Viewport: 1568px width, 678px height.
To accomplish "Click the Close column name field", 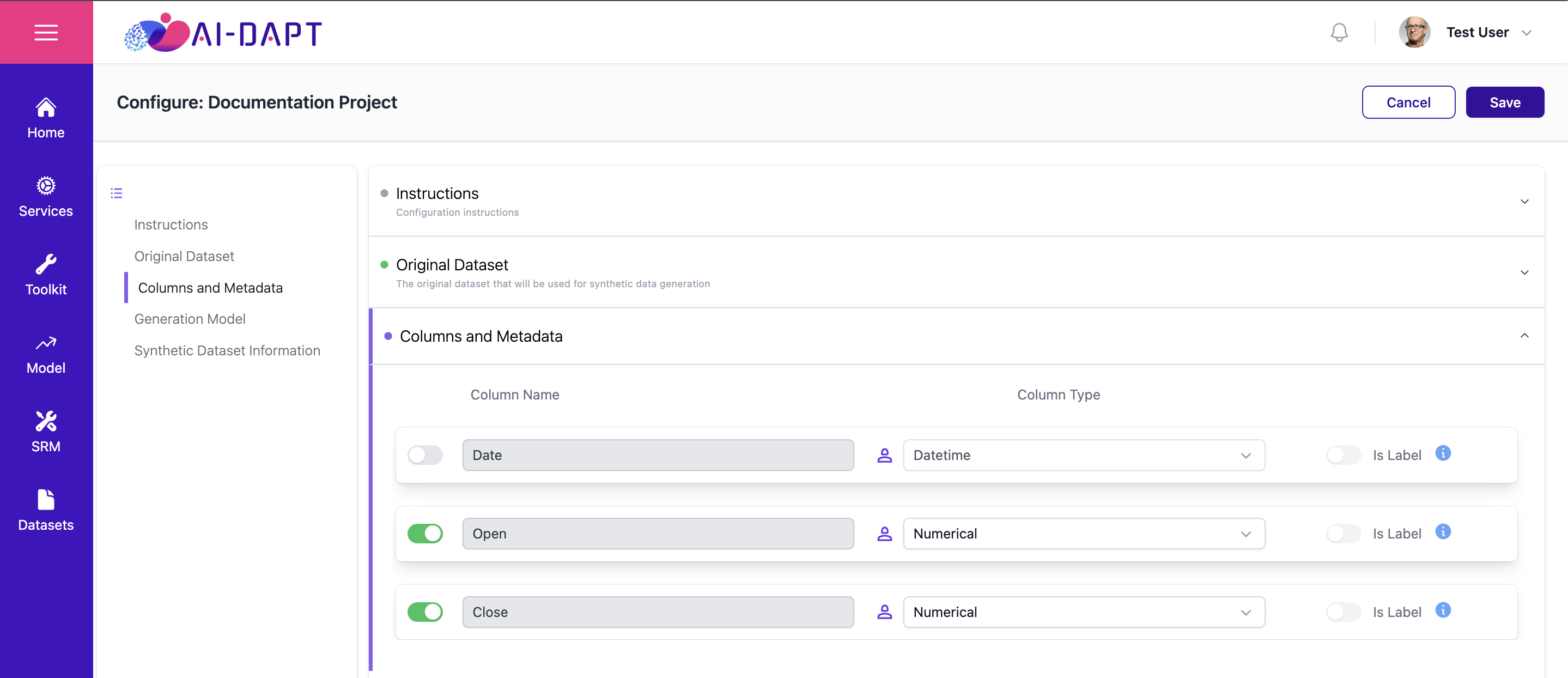I will [658, 612].
